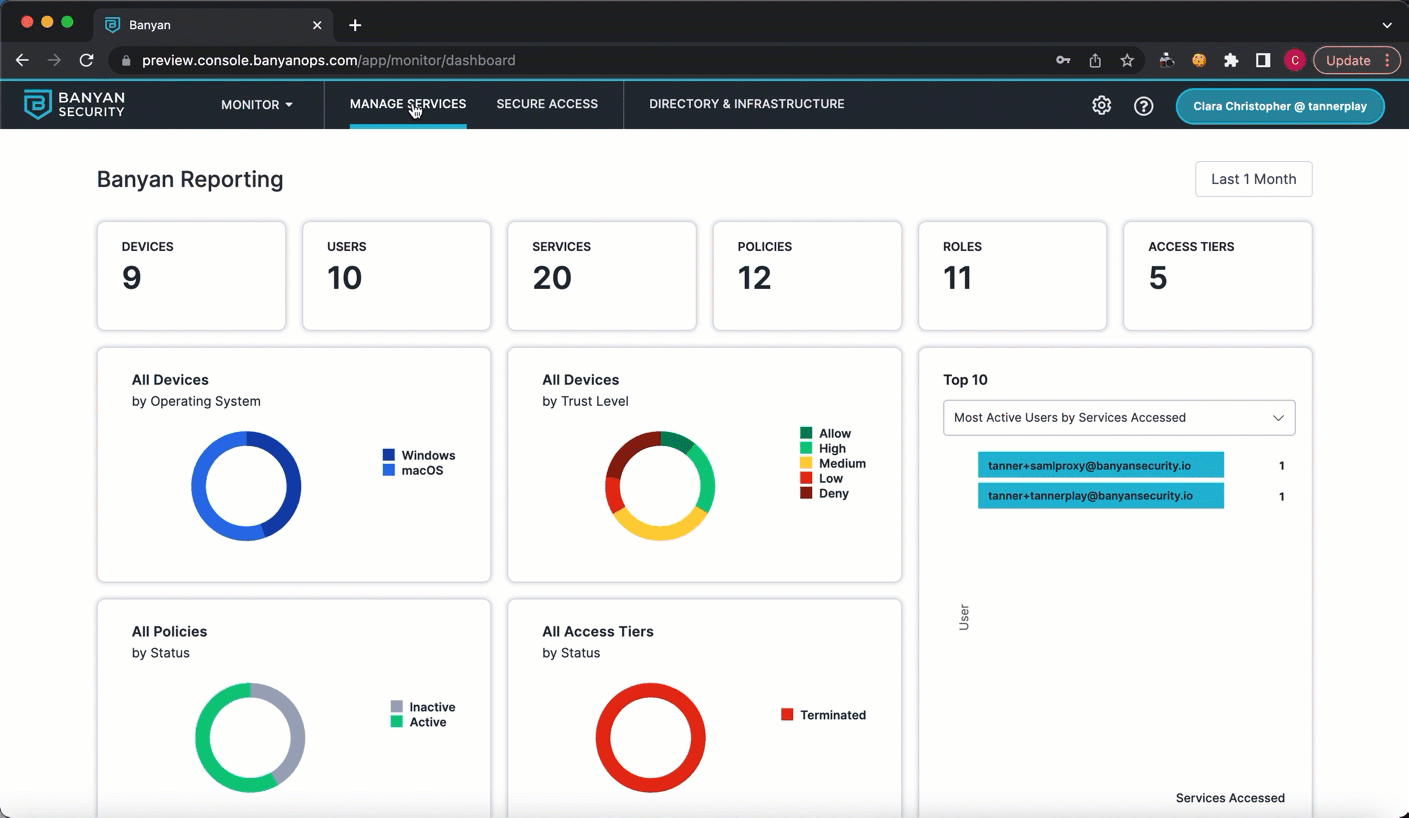Open the settings gear icon
This screenshot has width=1409, height=818.
[1101, 105]
